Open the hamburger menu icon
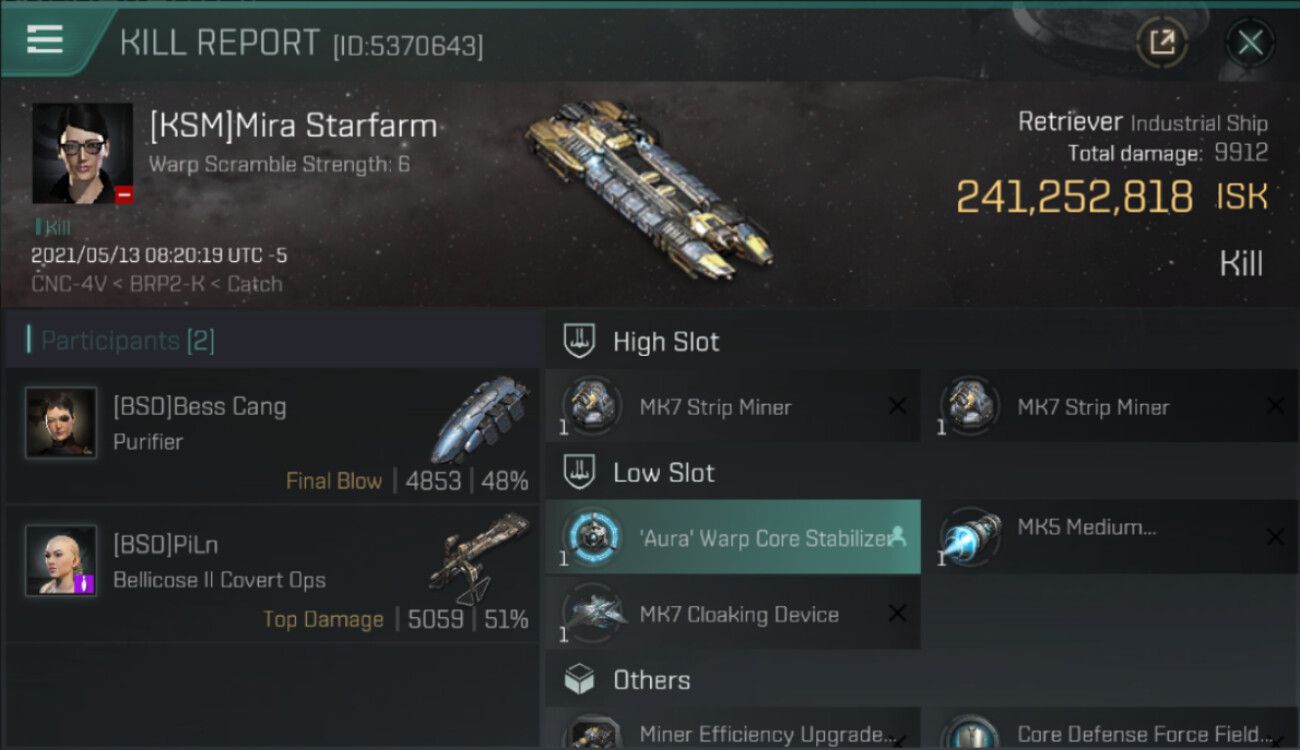Viewport: 1300px width, 750px height. pos(45,40)
